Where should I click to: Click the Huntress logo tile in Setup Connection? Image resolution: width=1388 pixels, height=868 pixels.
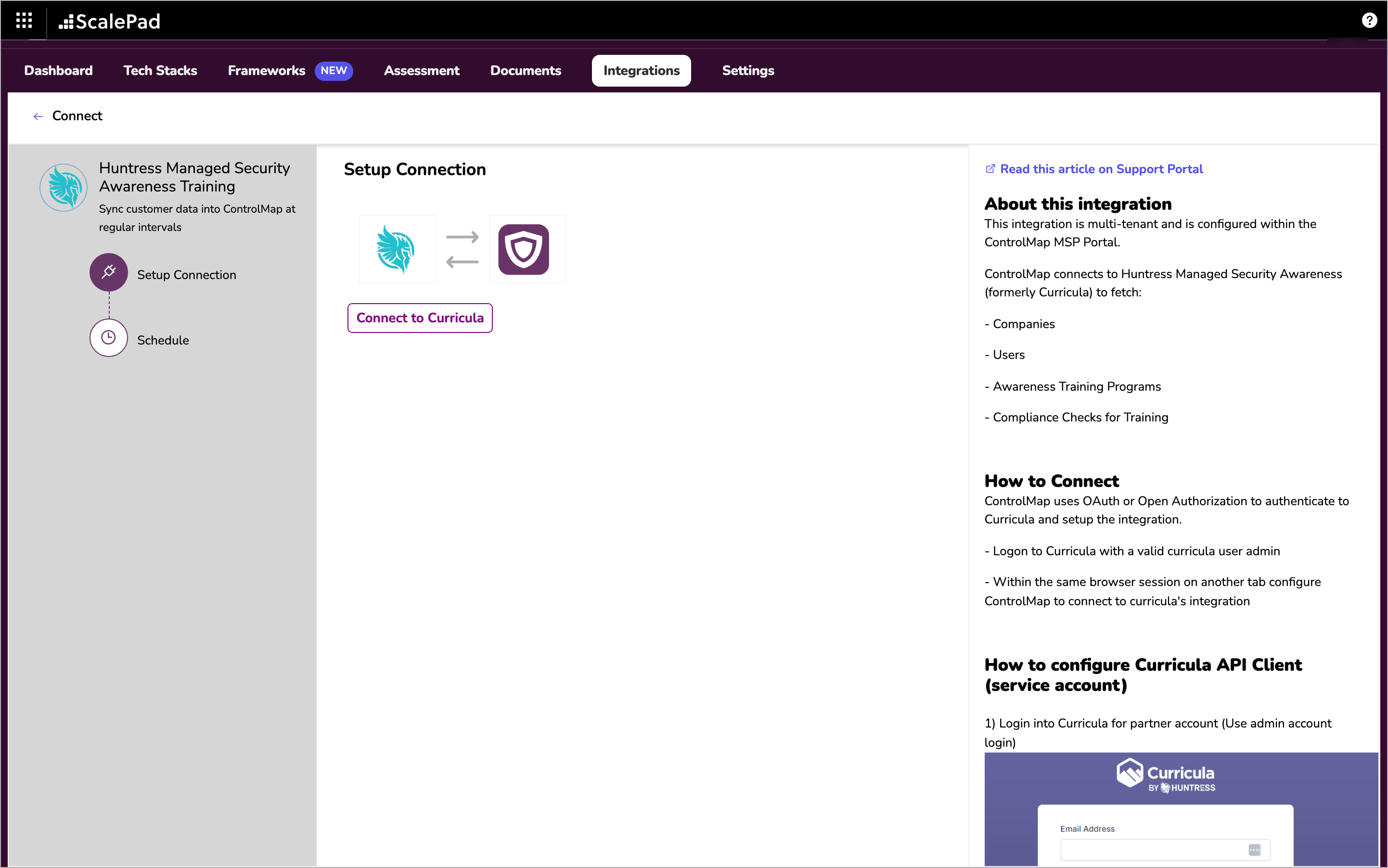(398, 249)
